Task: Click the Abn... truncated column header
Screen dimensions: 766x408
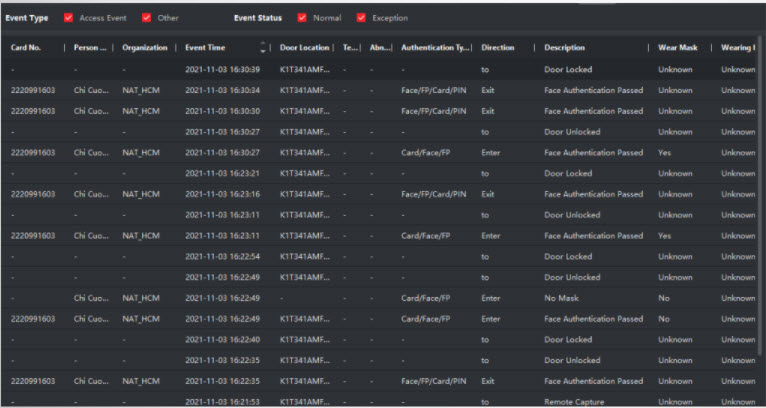Action: (x=380, y=48)
